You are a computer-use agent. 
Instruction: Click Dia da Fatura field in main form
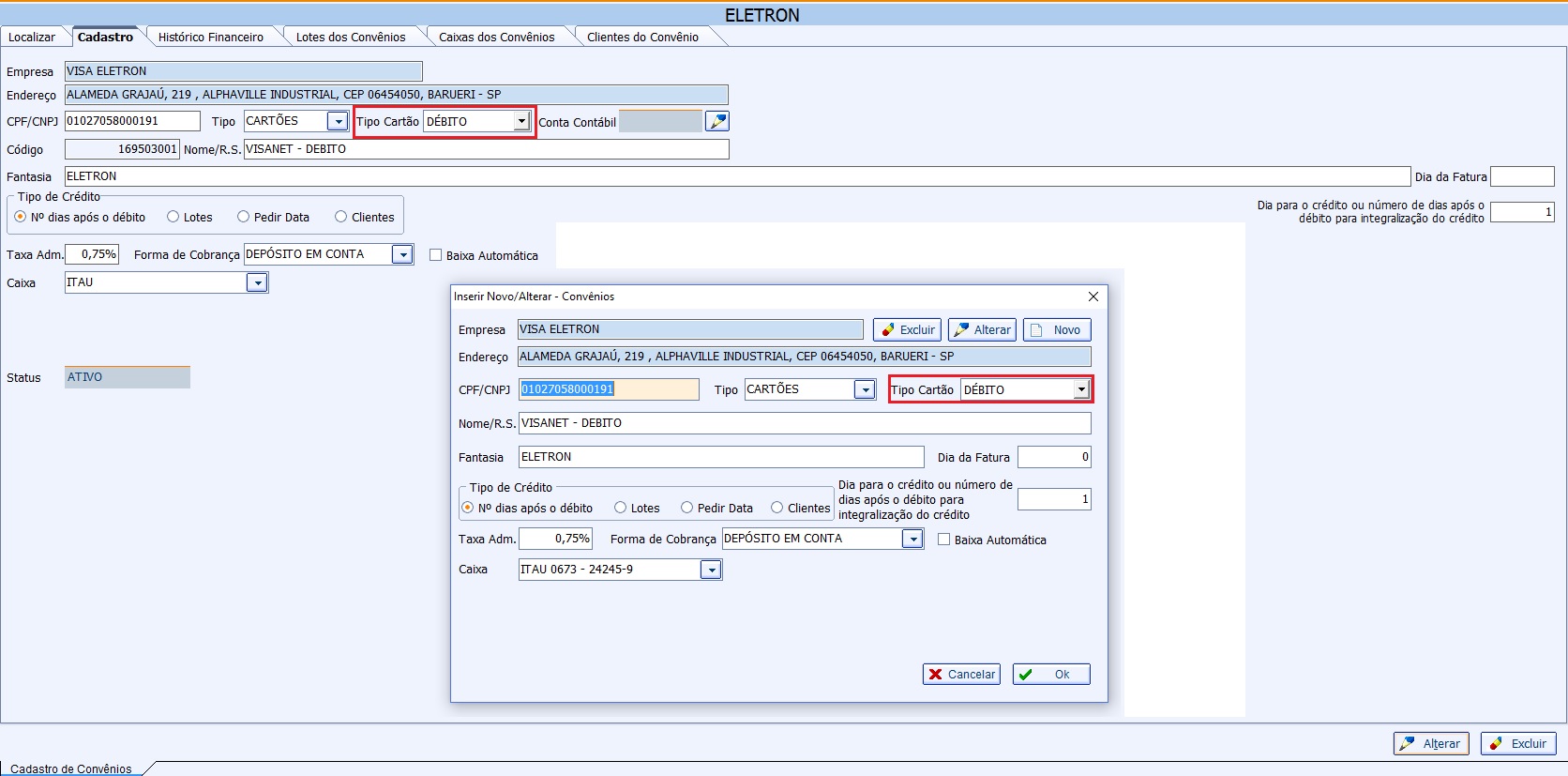coord(1522,176)
